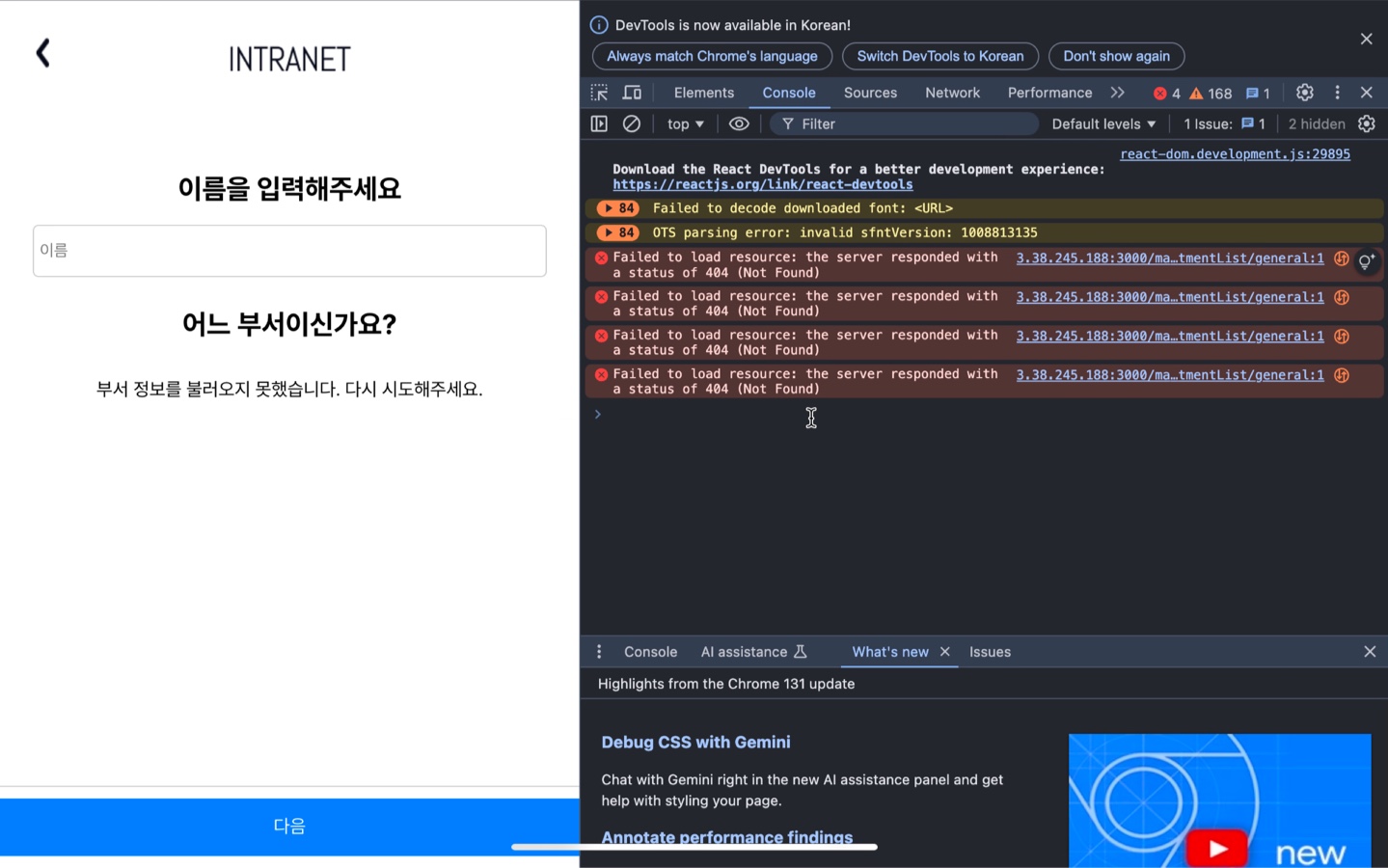Open the drawer three-dot menu

click(x=599, y=652)
